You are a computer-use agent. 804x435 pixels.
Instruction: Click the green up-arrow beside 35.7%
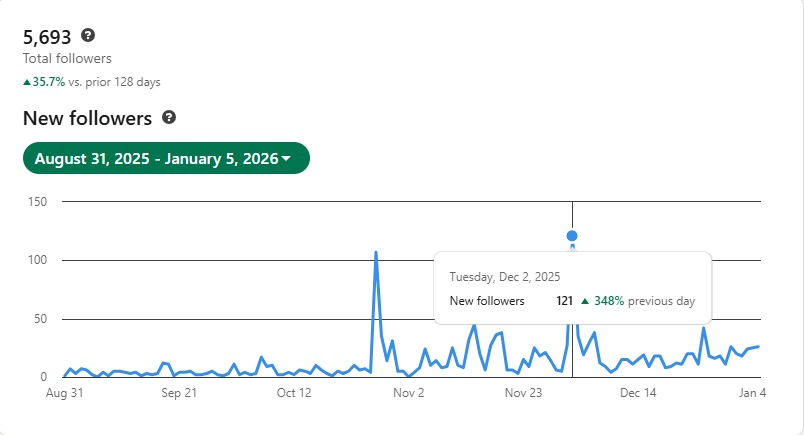click(x=27, y=82)
